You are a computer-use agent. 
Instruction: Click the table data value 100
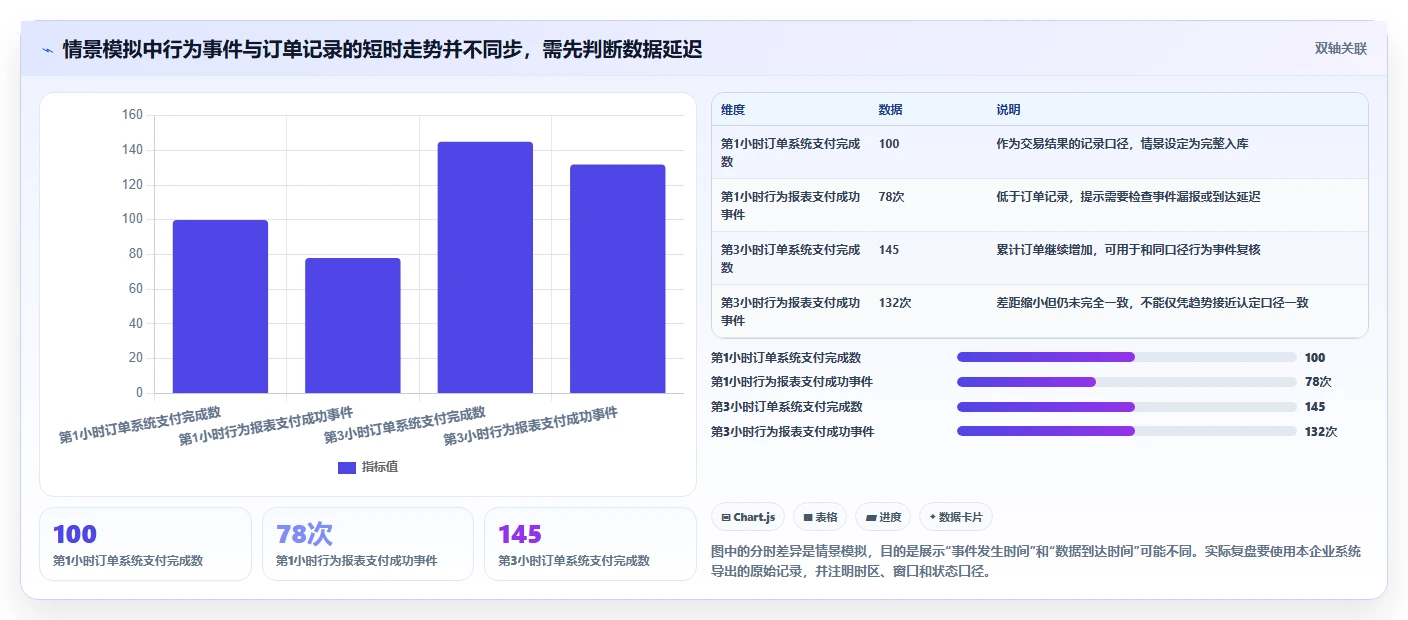coord(889,144)
